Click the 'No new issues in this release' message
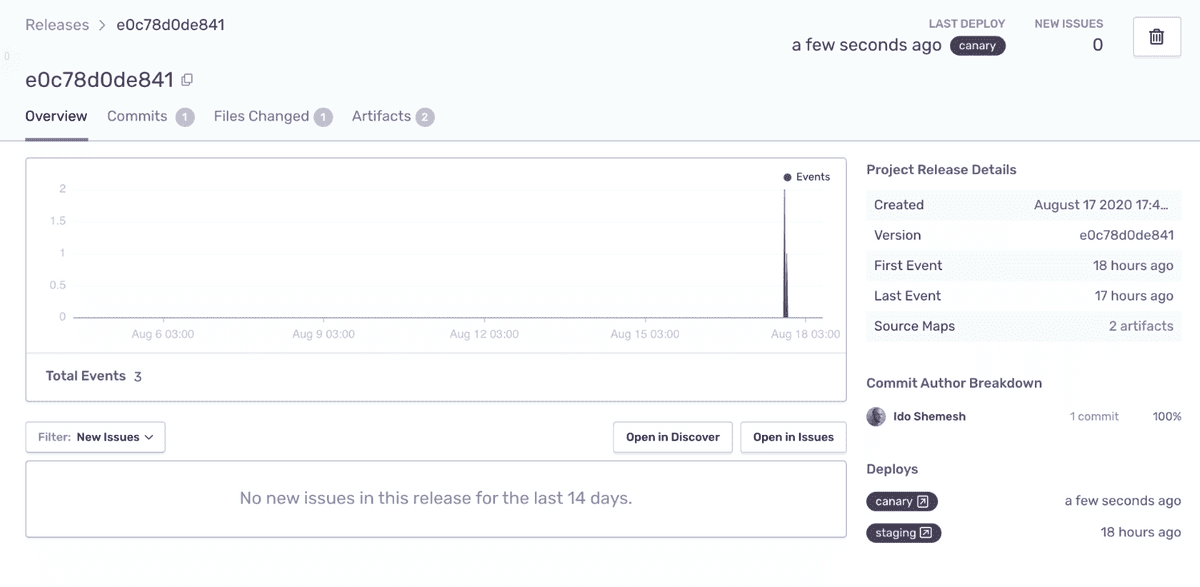The width and height of the screenshot is (1200, 587). (x=436, y=498)
